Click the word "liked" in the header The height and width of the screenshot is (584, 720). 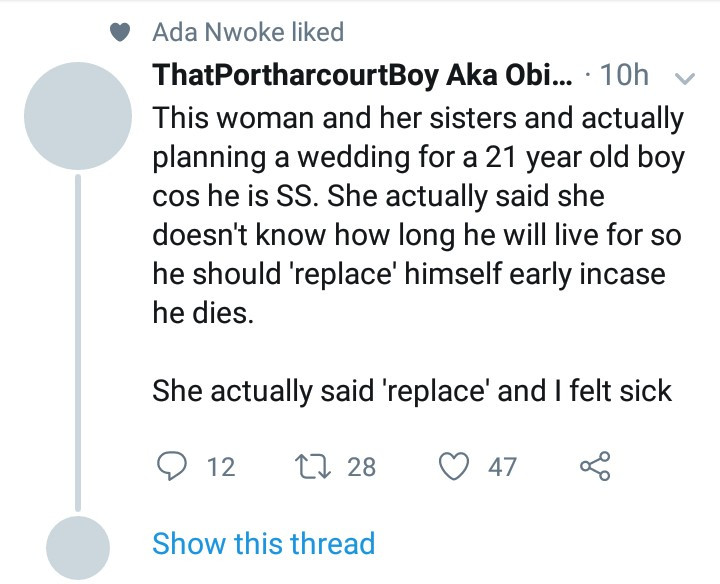tap(314, 33)
